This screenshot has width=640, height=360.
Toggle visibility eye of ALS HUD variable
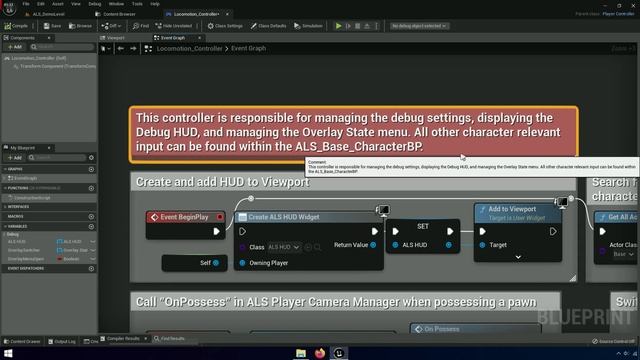(x=93, y=242)
